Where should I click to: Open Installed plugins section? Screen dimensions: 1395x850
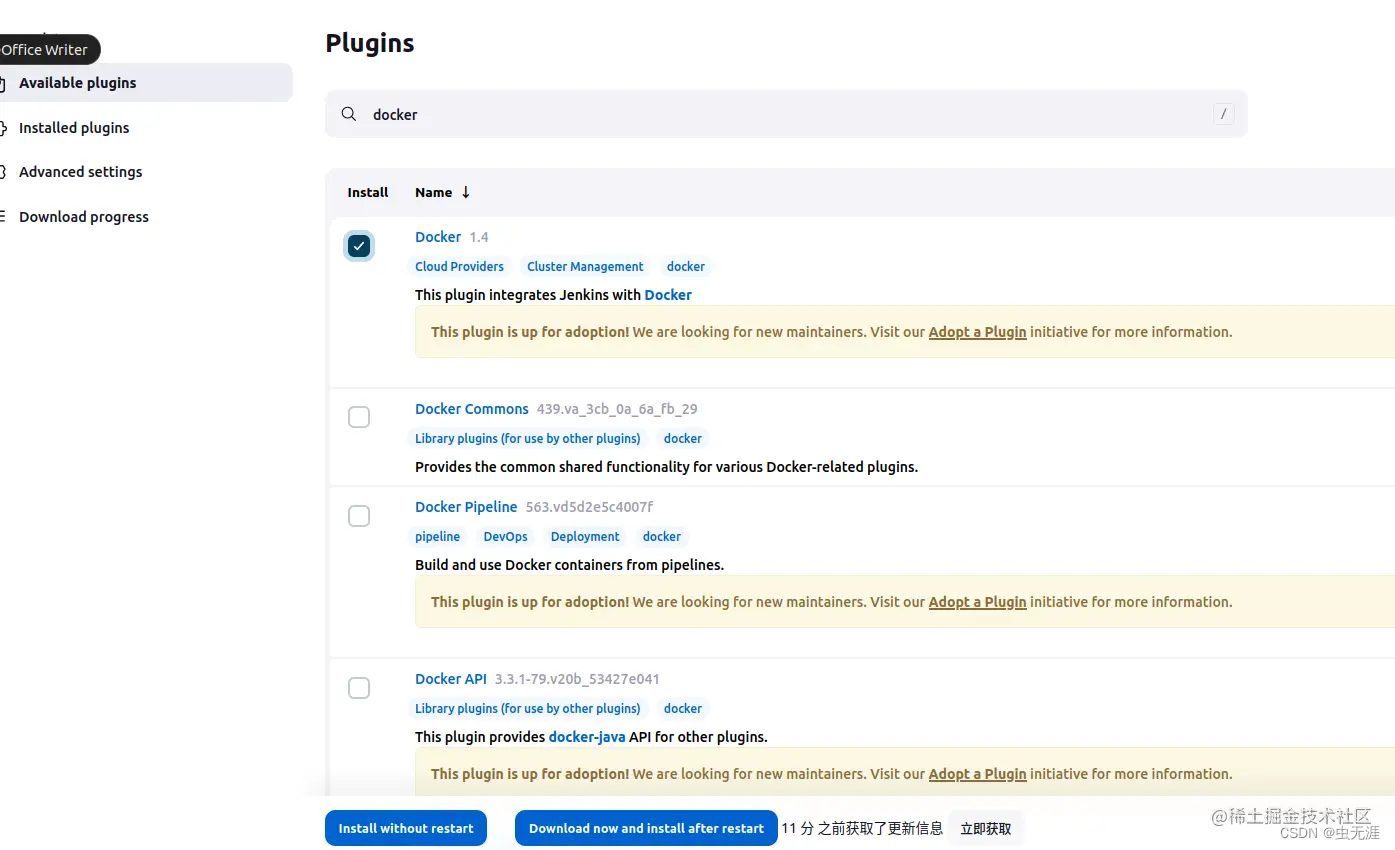[x=74, y=128]
